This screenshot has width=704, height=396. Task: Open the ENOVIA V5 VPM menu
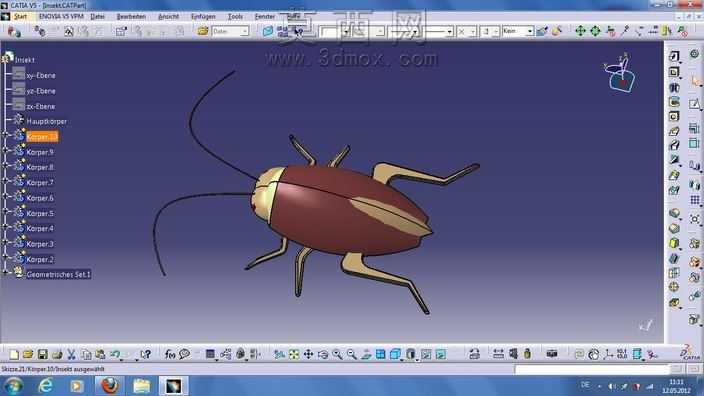pyautogui.click(x=61, y=16)
